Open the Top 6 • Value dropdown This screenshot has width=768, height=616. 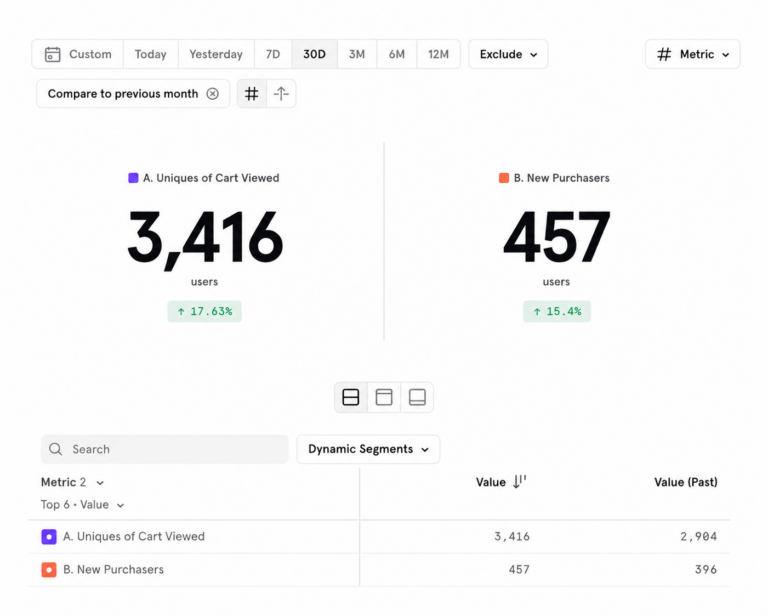[82, 505]
